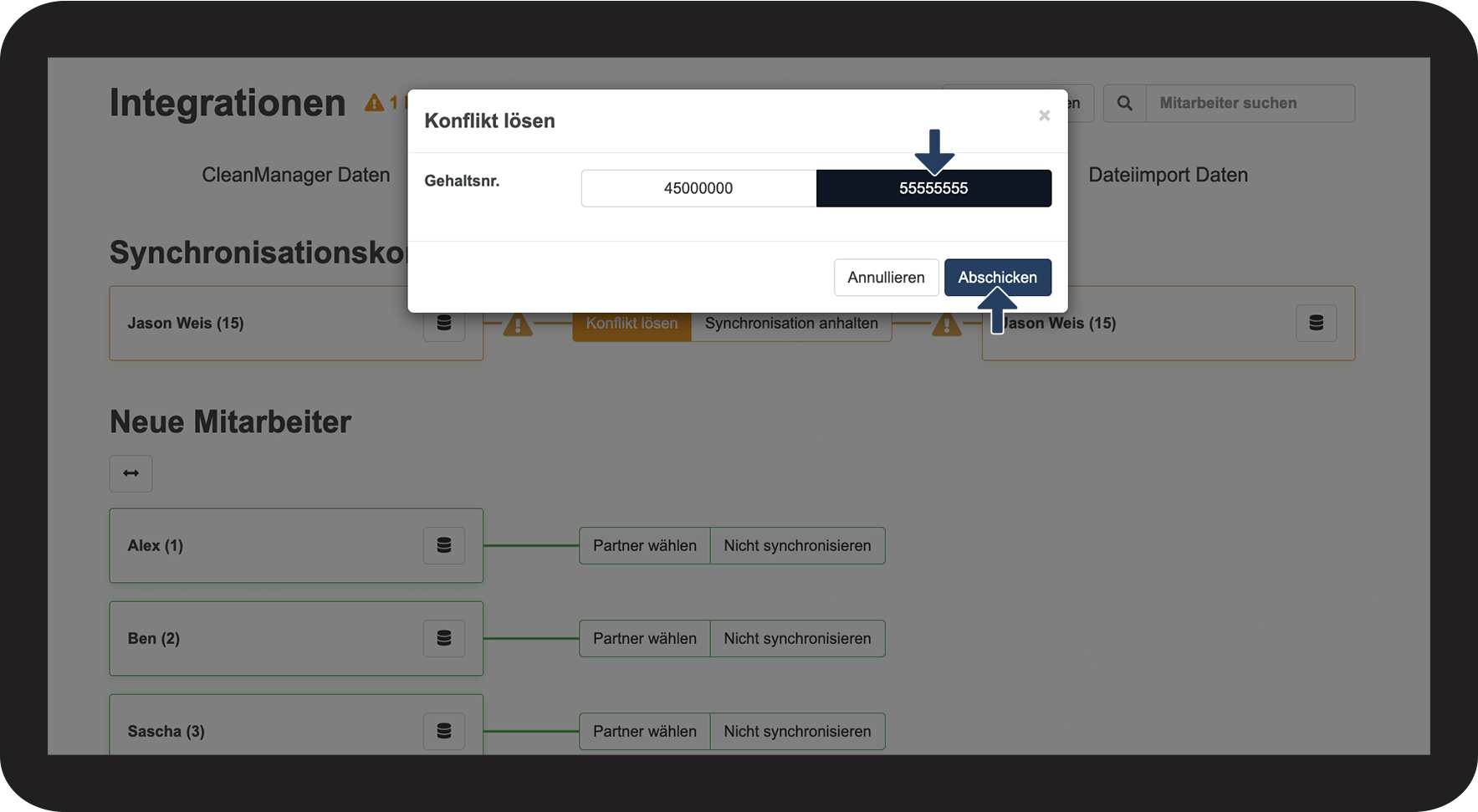Viewport: 1478px width, 812px height.
Task: Click the Neue Mitarbeiter heading
Action: [x=231, y=422]
